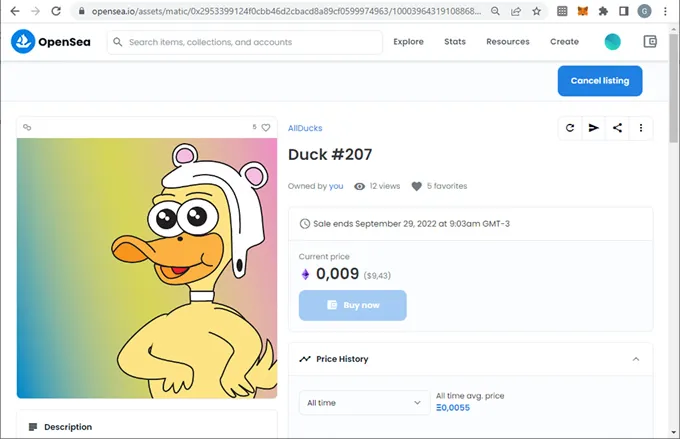Click the transfer arrow icon
The width and height of the screenshot is (680, 439).
(594, 128)
